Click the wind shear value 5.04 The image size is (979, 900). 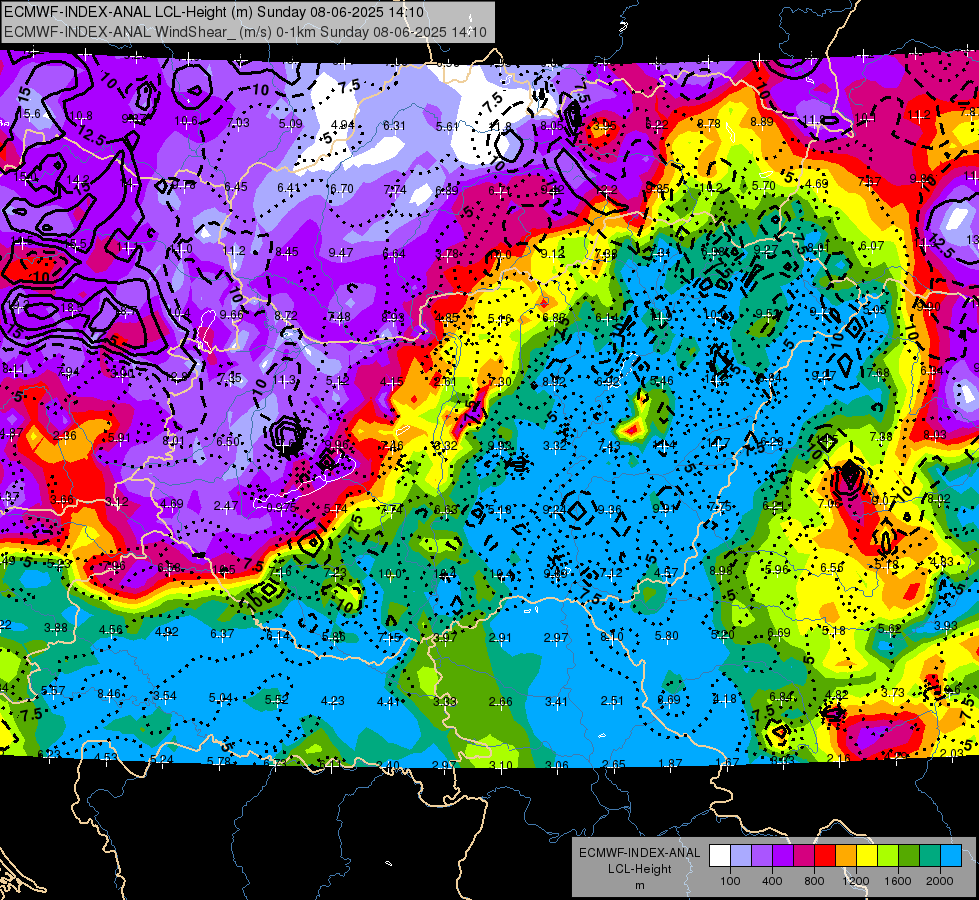point(220,698)
